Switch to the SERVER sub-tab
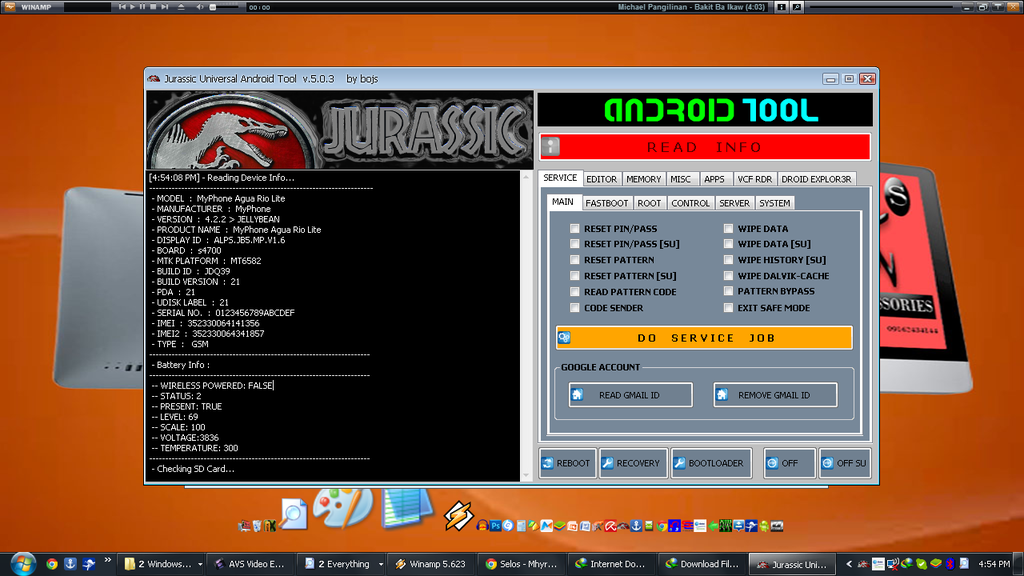The height and width of the screenshot is (576, 1024). (x=735, y=203)
